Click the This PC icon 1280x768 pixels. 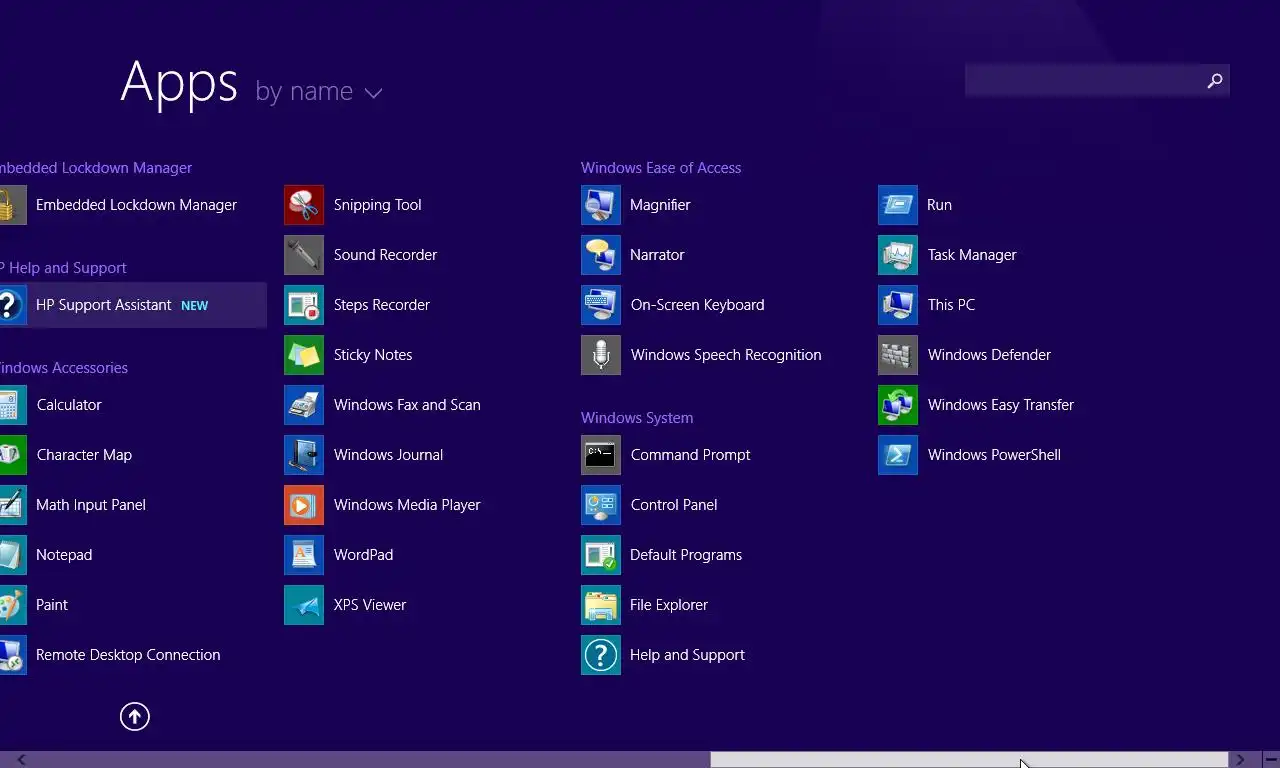(x=898, y=305)
